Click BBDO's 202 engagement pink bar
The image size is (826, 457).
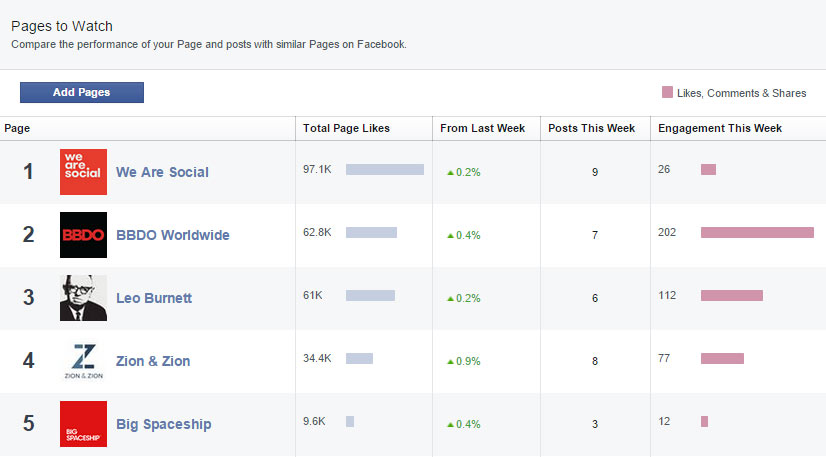tap(757, 232)
